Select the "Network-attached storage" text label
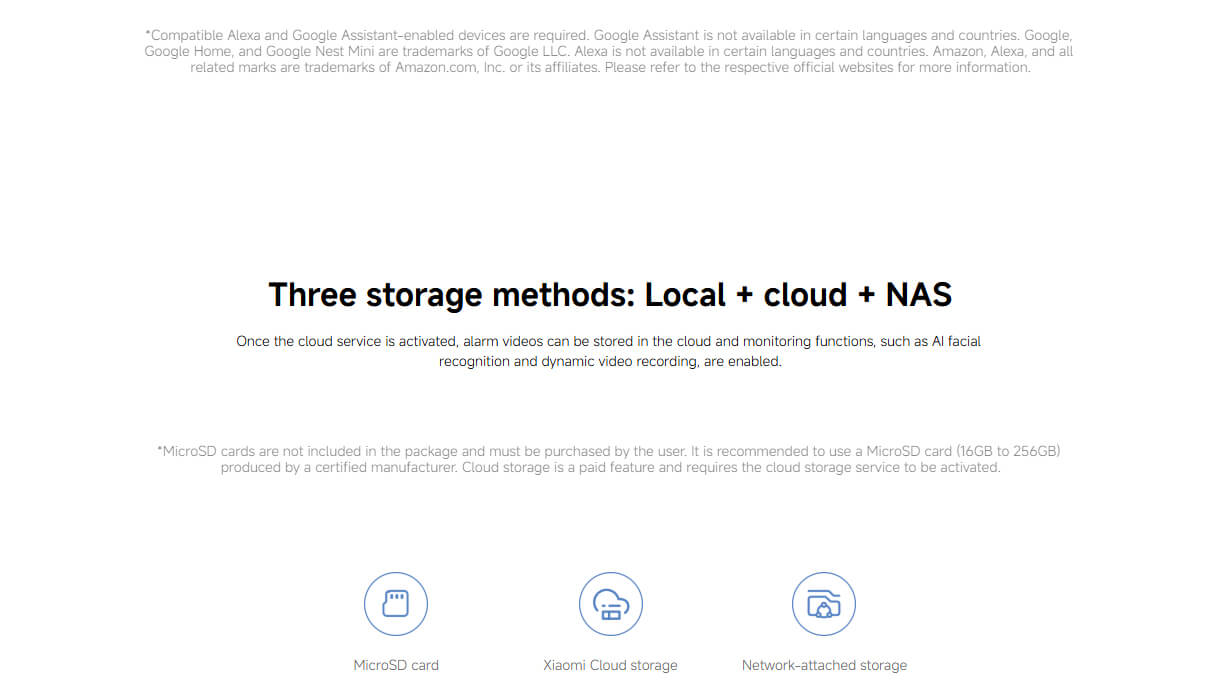The image size is (1221, 700). point(824,665)
